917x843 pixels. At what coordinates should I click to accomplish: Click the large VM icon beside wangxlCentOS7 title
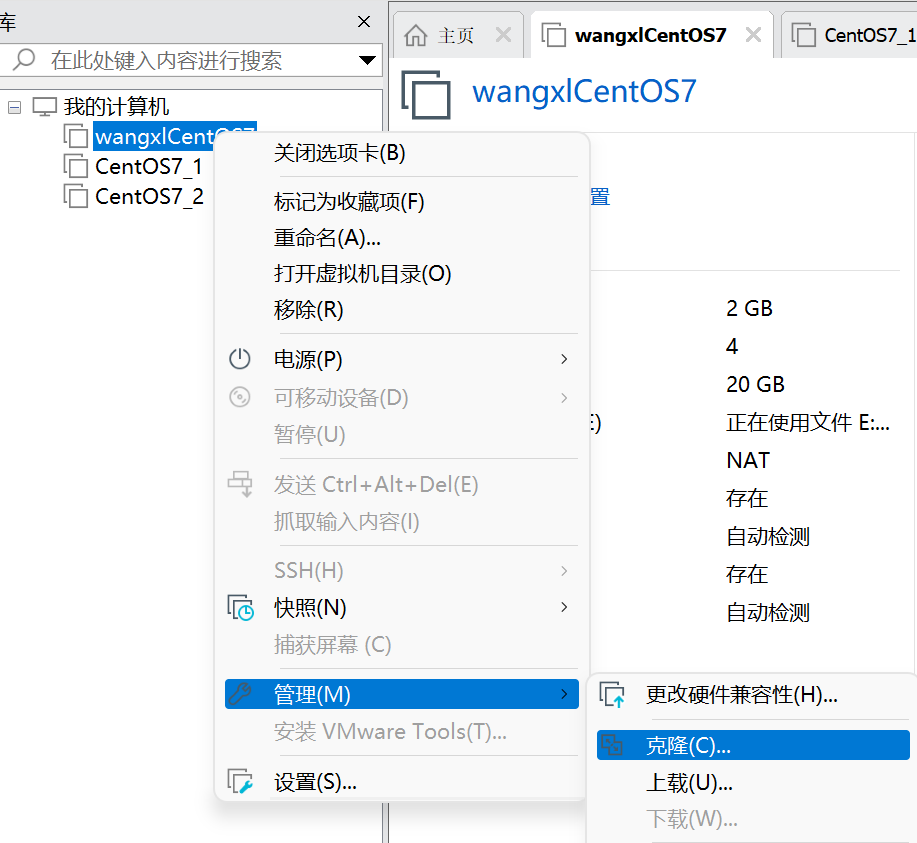pyautogui.click(x=426, y=94)
